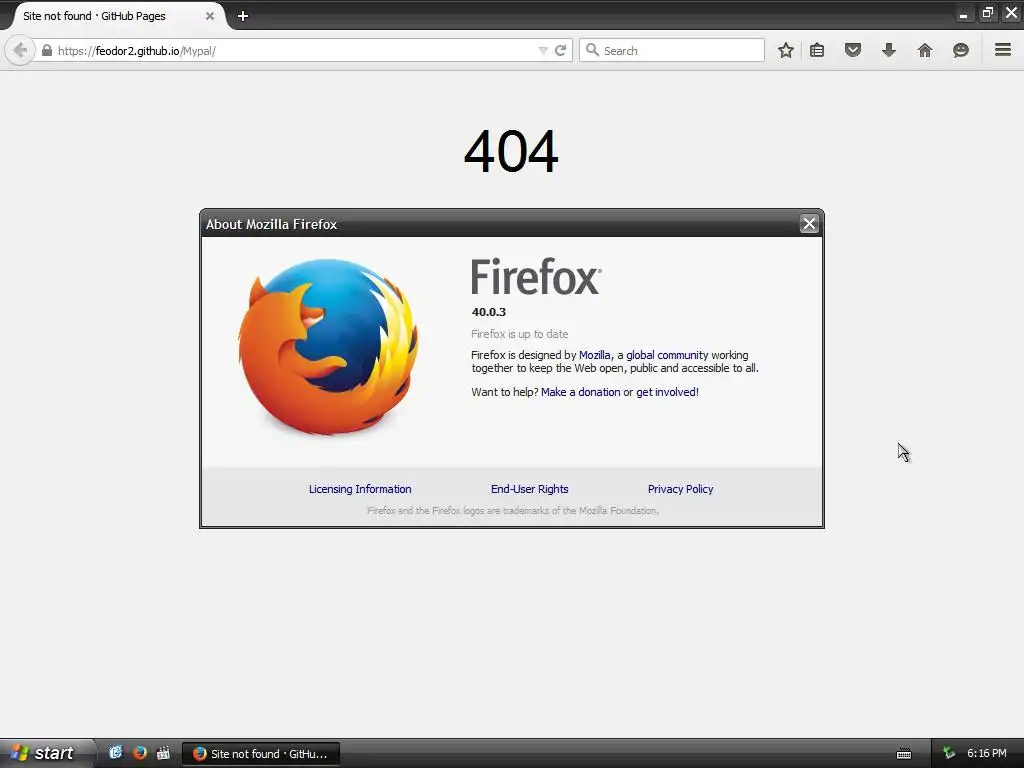View End-User Rights

coord(530,489)
